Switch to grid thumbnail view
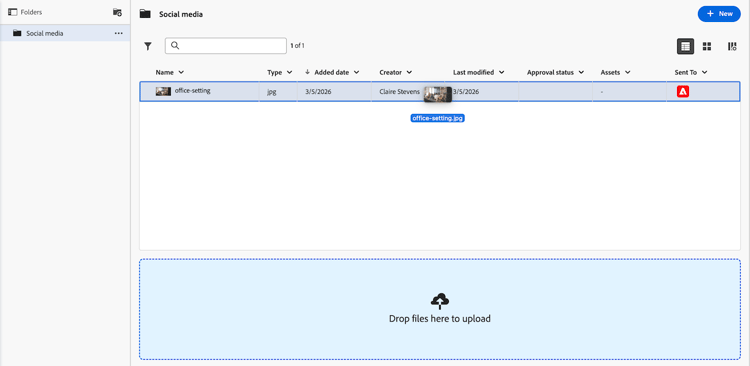750x366 pixels. tap(706, 46)
